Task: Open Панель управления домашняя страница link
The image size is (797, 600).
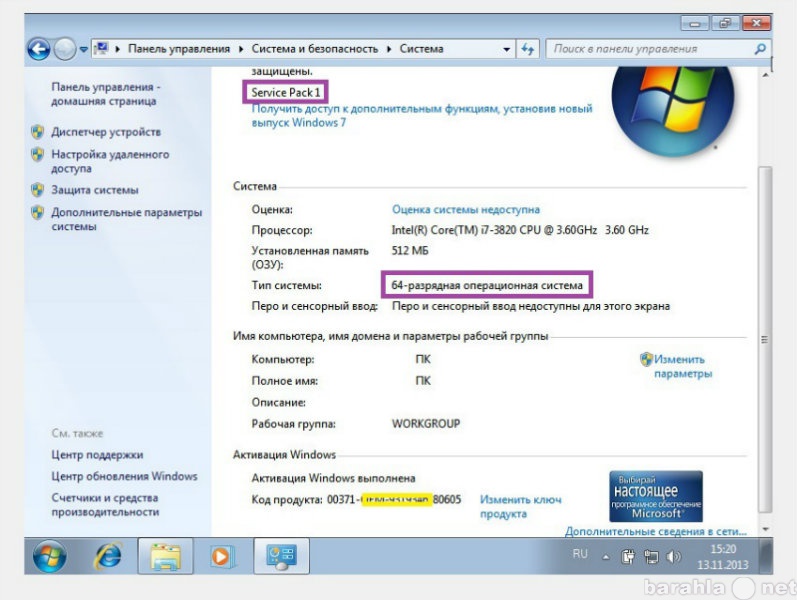Action: coord(104,94)
